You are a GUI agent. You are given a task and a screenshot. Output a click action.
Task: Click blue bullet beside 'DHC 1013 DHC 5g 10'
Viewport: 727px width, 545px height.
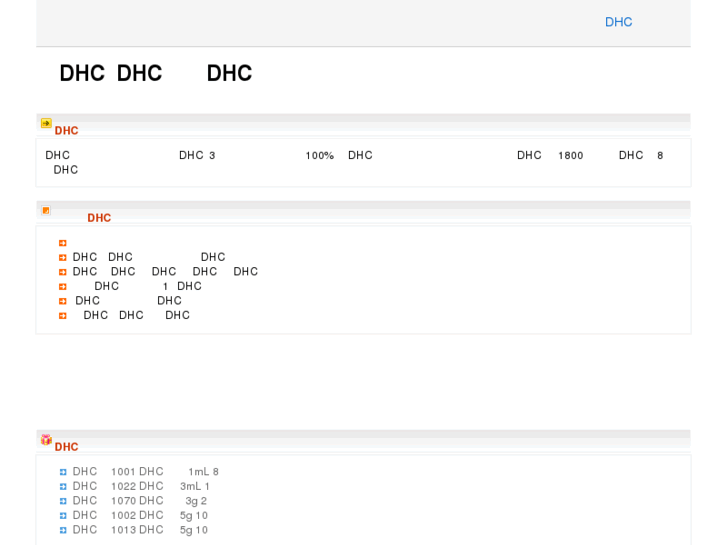pos(63,530)
